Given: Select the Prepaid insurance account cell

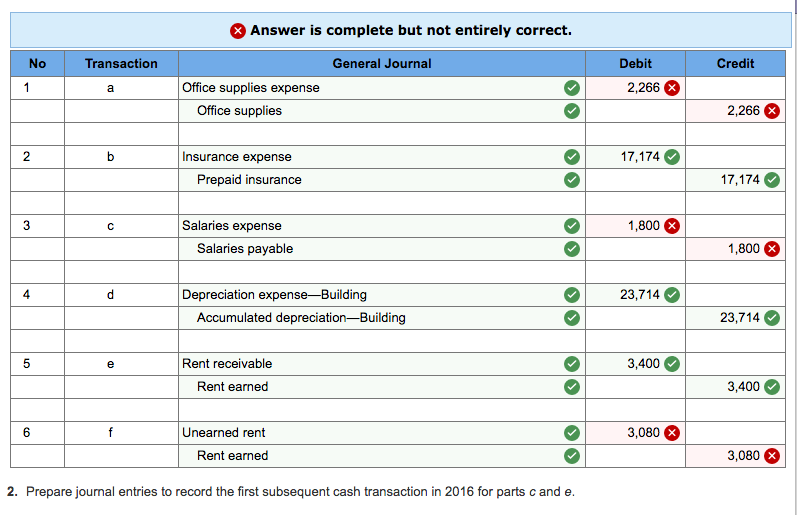Looking at the screenshot, I should point(368,180).
